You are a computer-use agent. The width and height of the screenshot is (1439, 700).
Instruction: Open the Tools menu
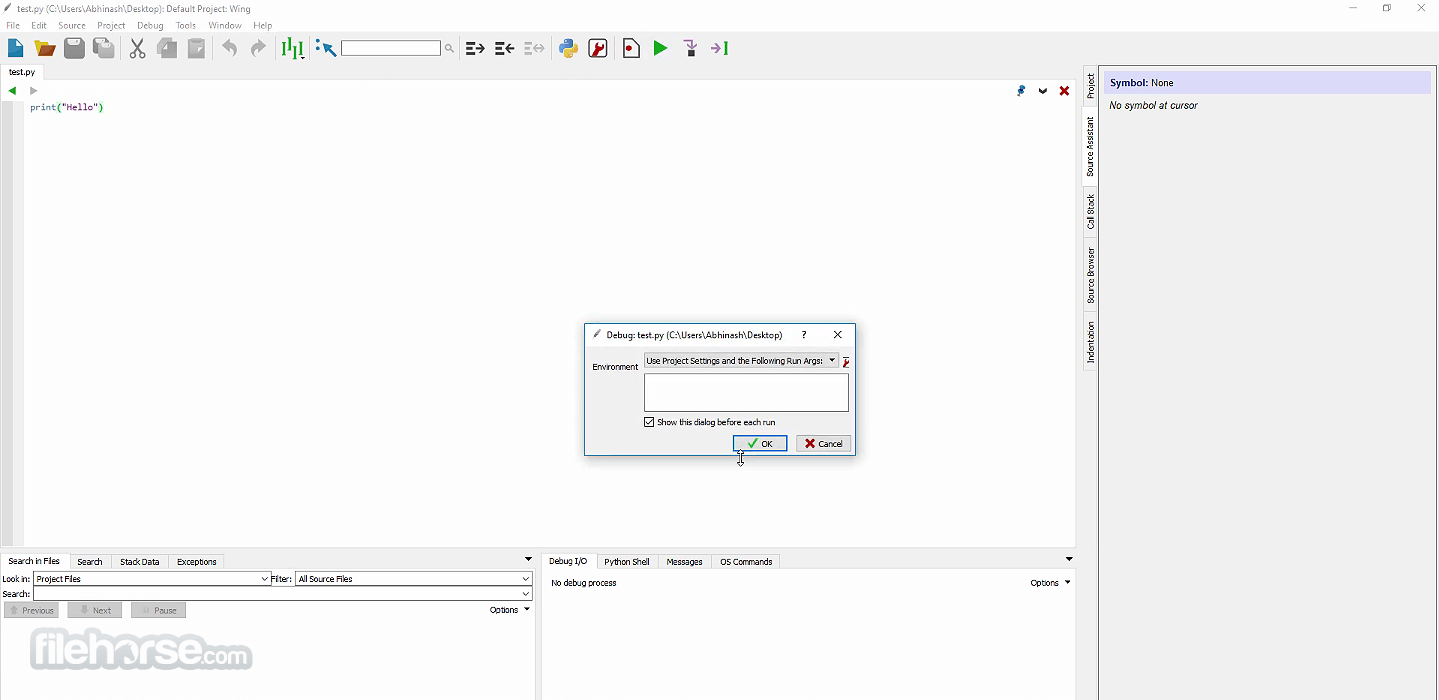(x=186, y=25)
